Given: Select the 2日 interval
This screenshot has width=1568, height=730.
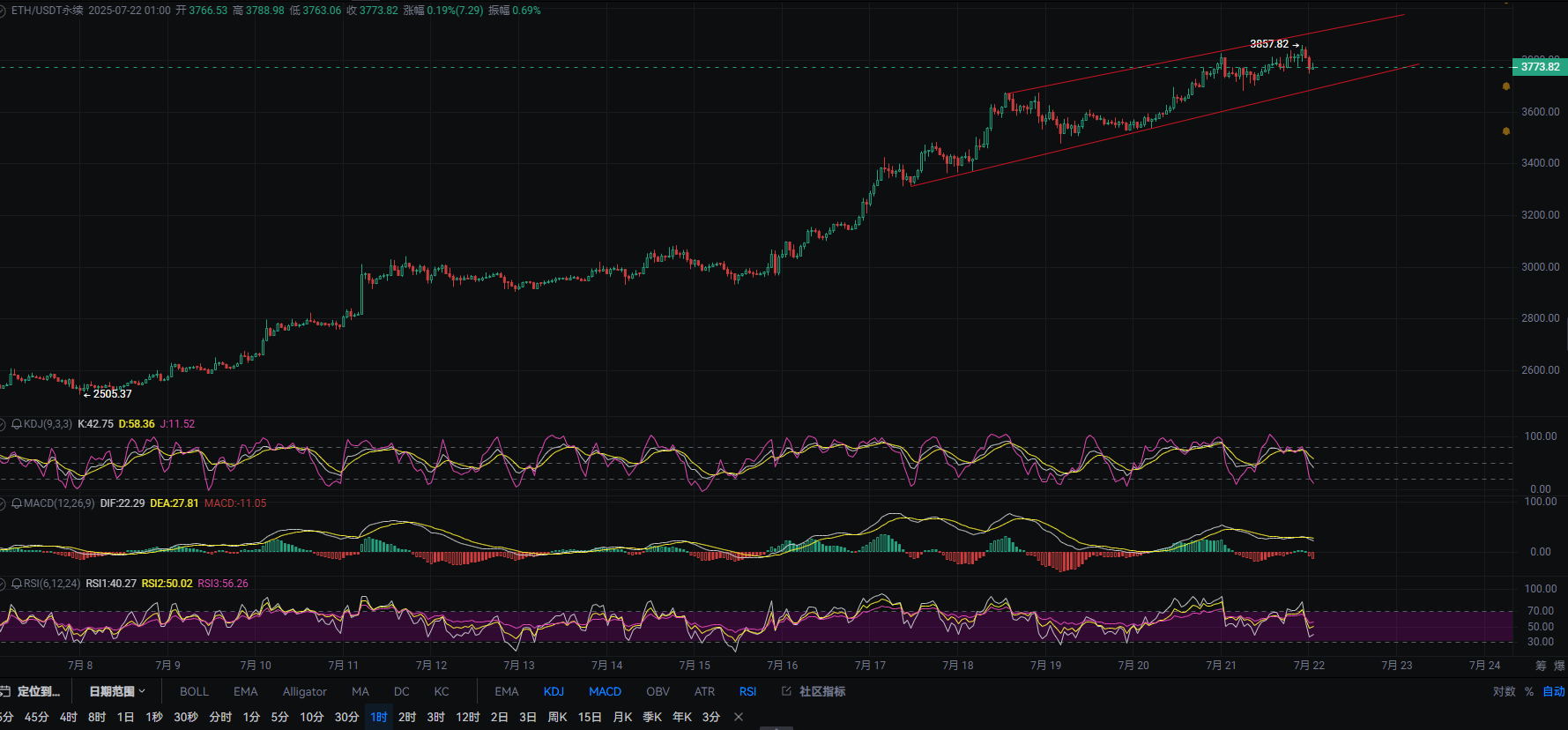Looking at the screenshot, I should pyautogui.click(x=500, y=717).
